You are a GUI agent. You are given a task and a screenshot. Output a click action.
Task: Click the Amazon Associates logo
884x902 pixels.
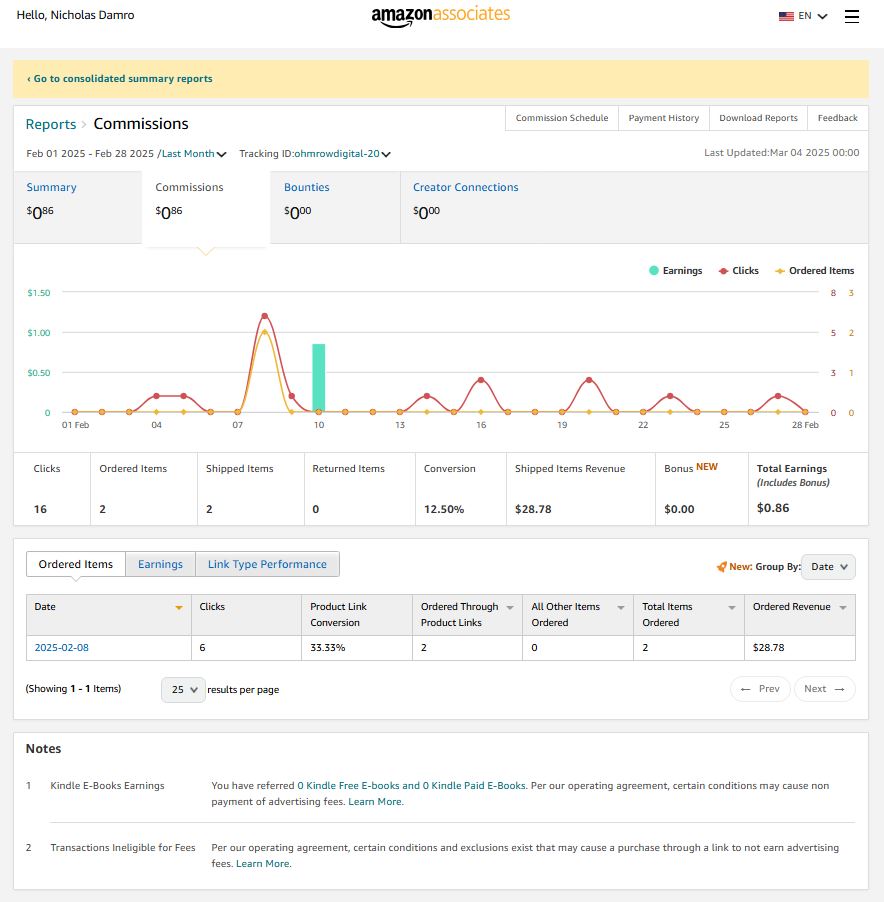click(441, 16)
